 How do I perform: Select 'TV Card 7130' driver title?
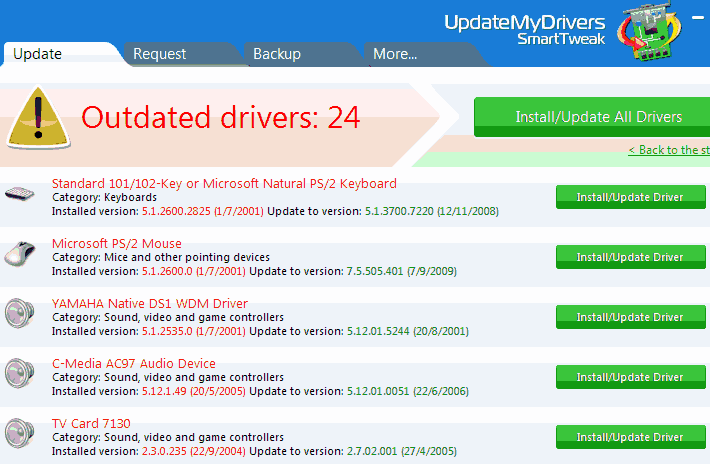click(x=91, y=423)
